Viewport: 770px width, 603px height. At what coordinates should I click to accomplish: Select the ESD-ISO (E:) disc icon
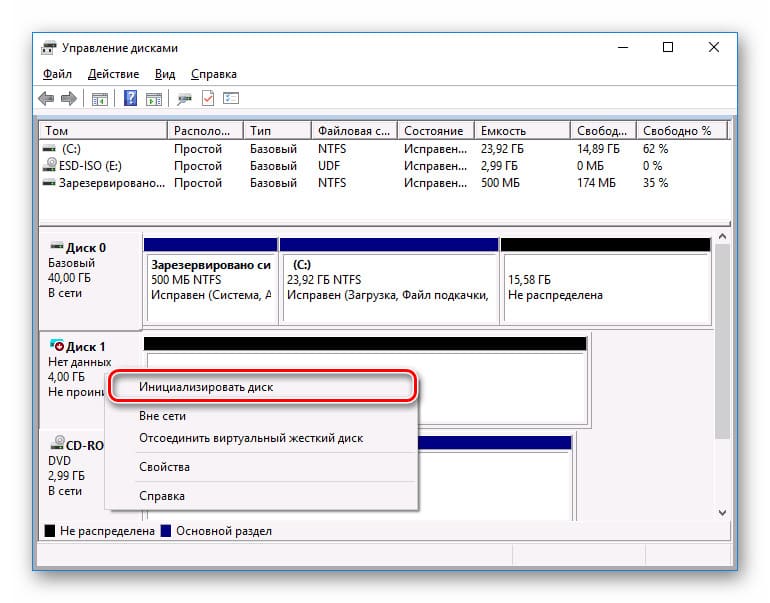click(50, 164)
